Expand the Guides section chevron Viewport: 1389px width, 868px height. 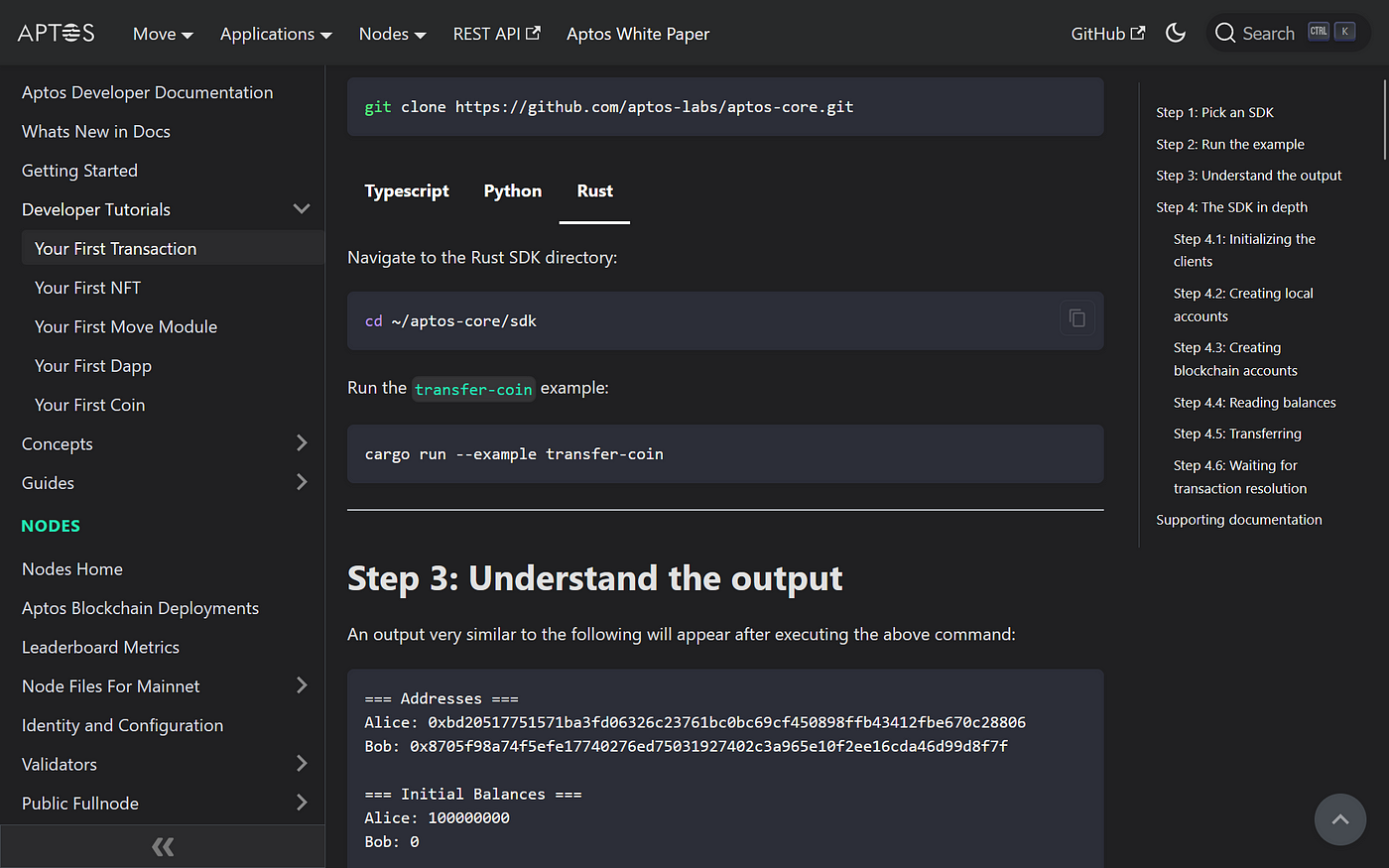[302, 482]
